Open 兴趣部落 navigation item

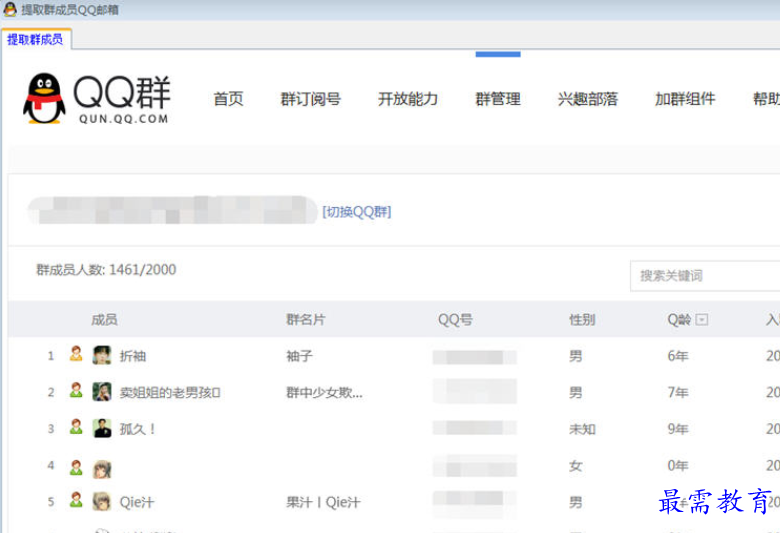click(x=587, y=99)
